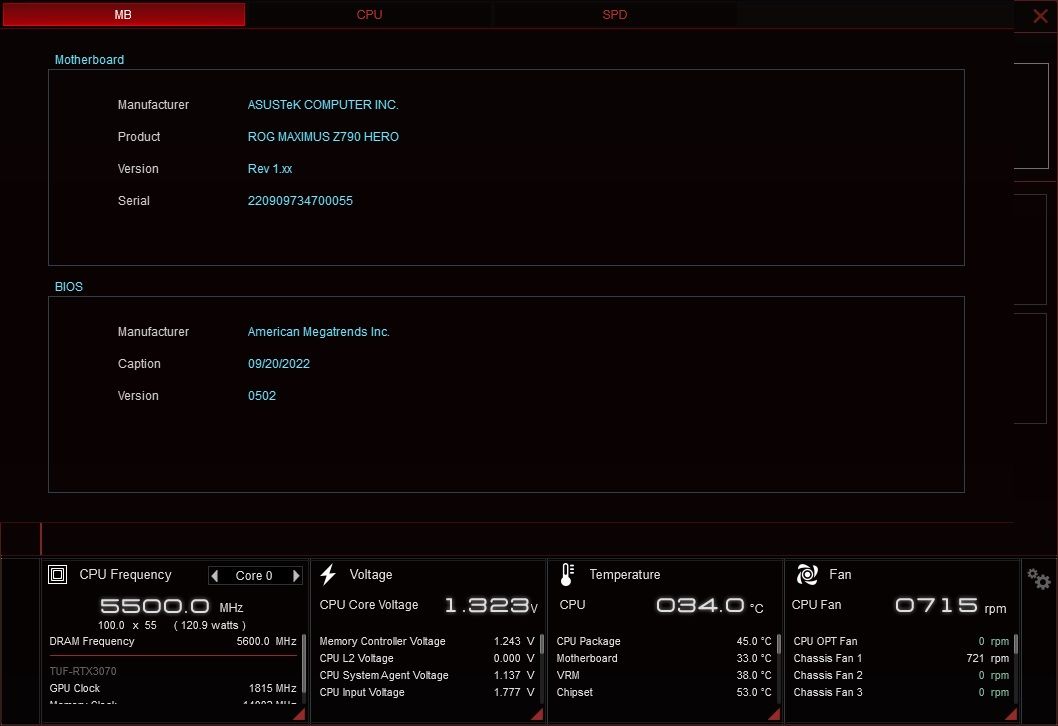Click ASUSTeK COMPUTER INC. manufacturer value
Screen dimensions: 1058x726
coord(323,105)
